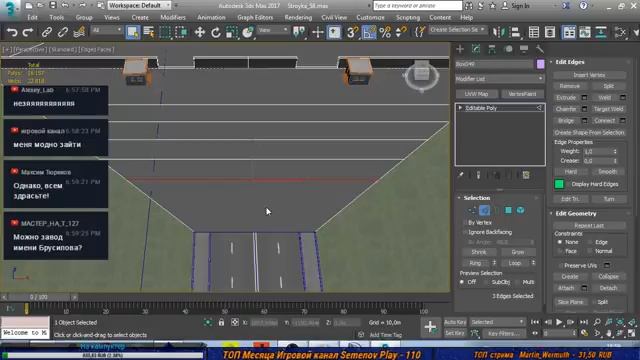
Task: Activate Select and Move tool
Action: tap(200, 32)
